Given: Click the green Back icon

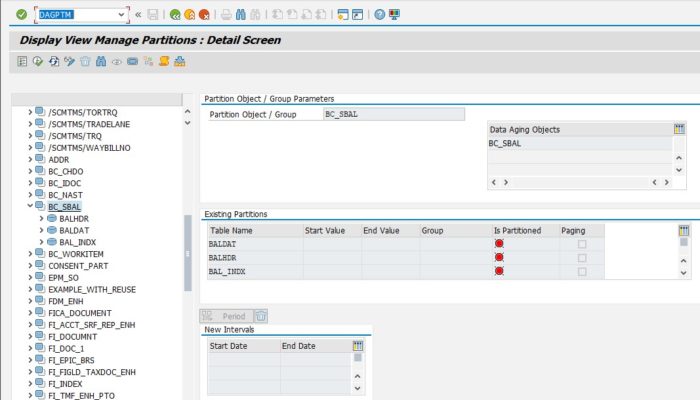Looking at the screenshot, I should tap(175, 15).
